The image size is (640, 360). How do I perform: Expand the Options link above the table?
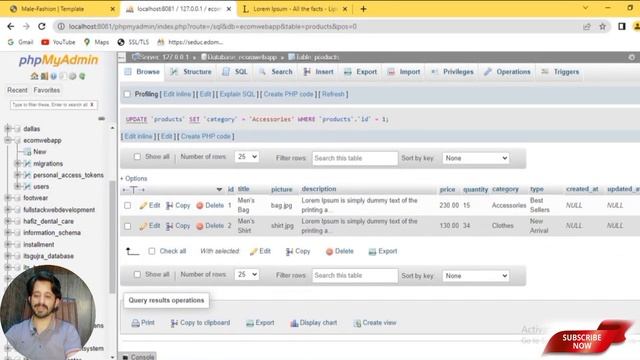(x=134, y=179)
